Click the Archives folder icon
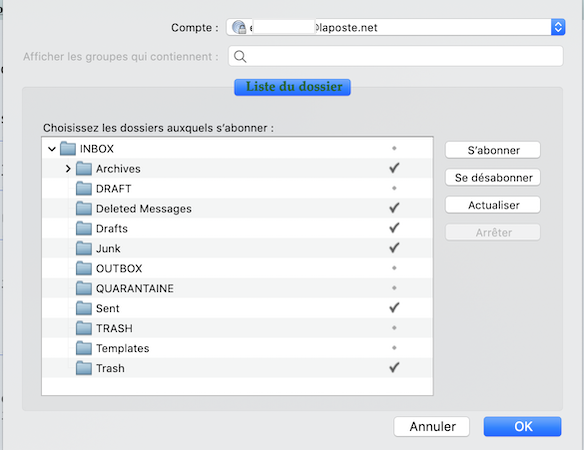The height and width of the screenshot is (450, 584). [84, 169]
